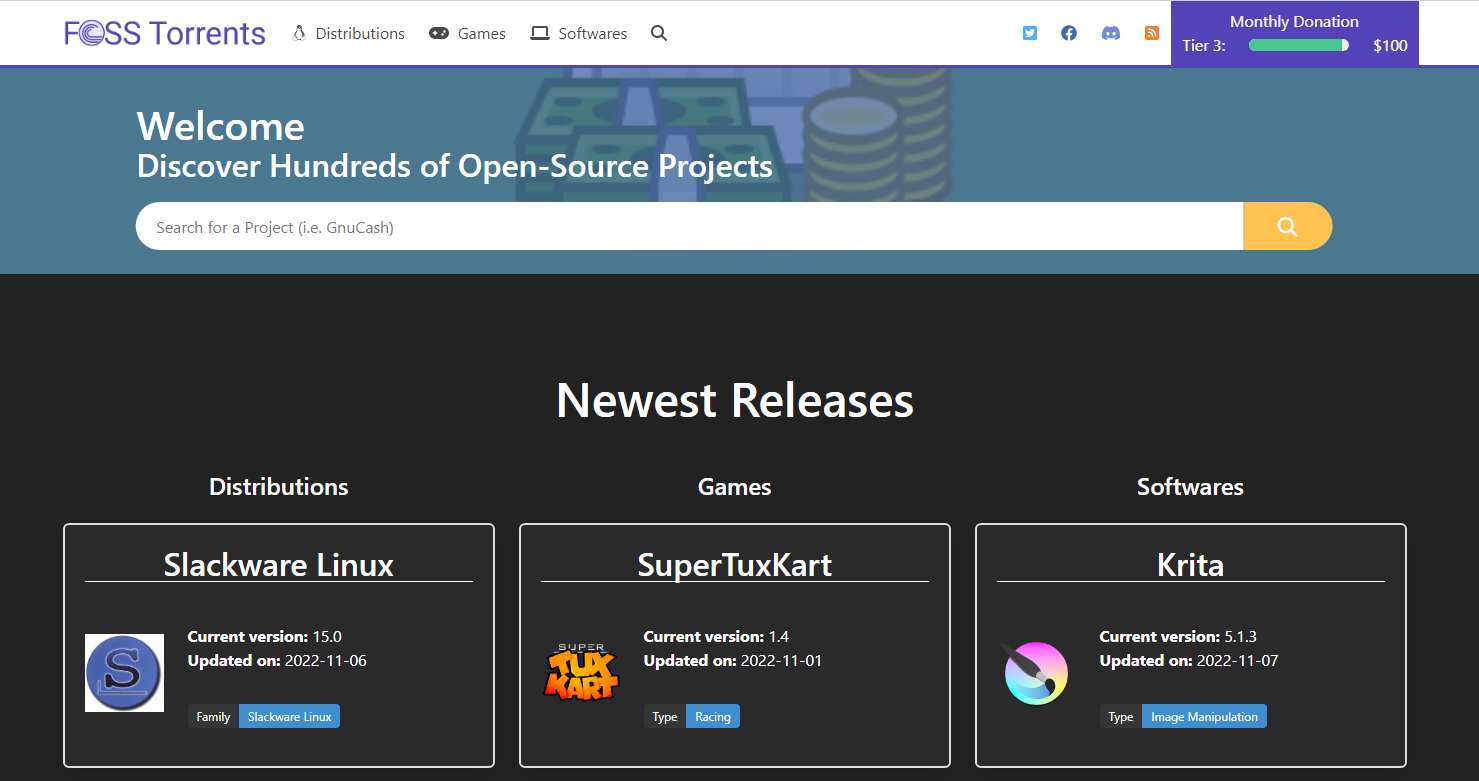Open the Krita card title
Image resolution: width=1479 pixels, height=781 pixels.
pyautogui.click(x=1190, y=564)
